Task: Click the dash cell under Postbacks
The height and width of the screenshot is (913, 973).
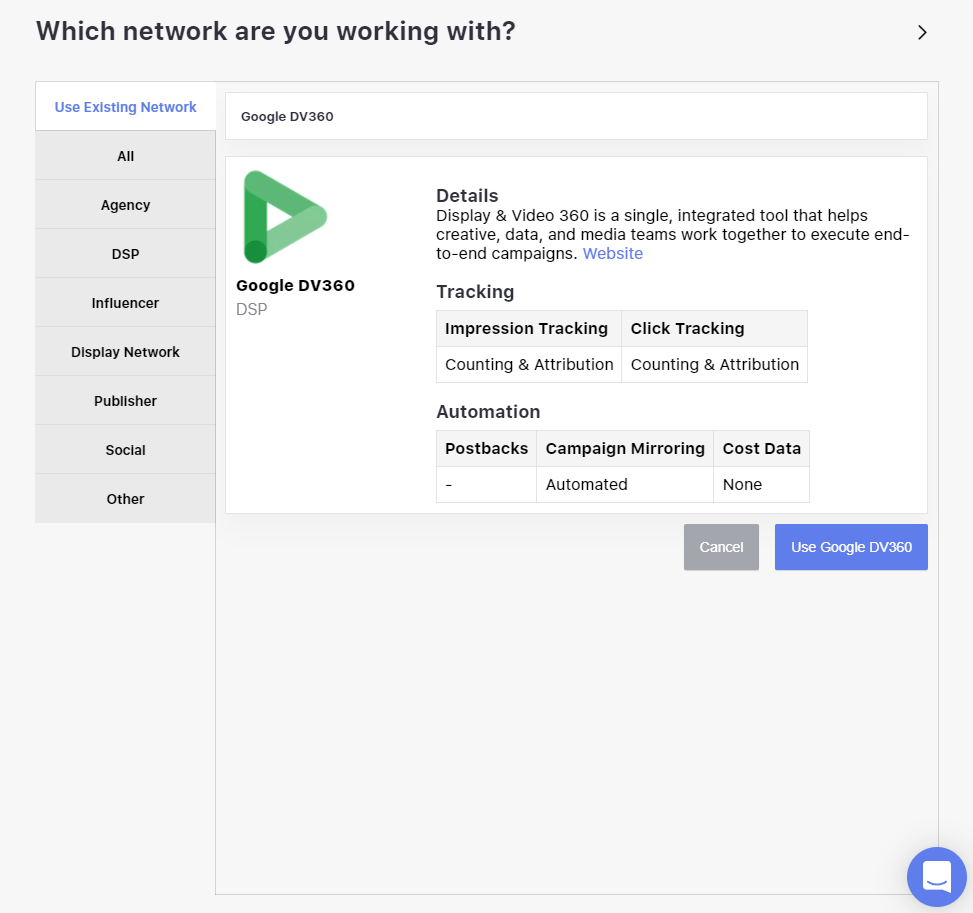Action: coord(486,484)
